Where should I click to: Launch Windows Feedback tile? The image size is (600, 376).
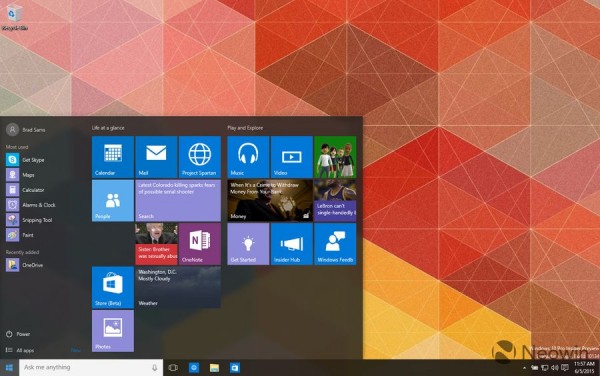pos(335,244)
